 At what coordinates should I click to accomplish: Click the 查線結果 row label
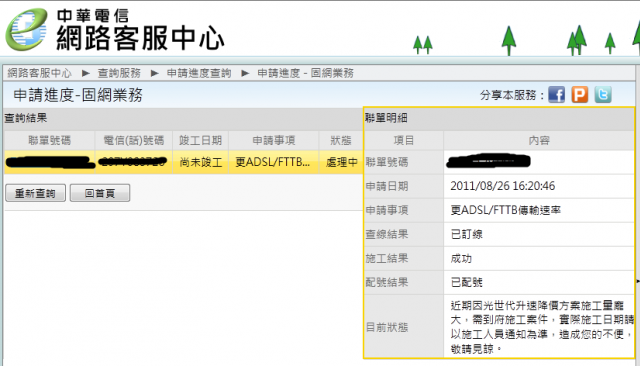click(387, 234)
